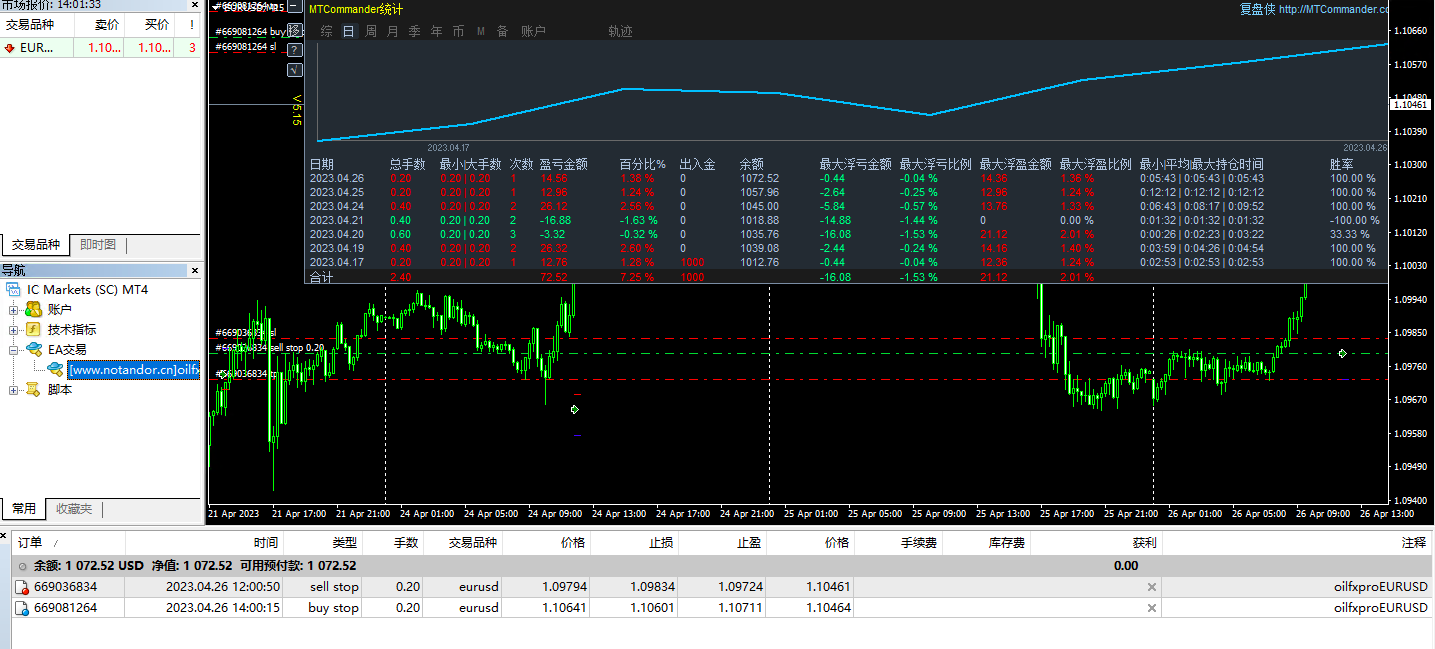This screenshot has width=1435, height=649.
Task: Click the 轨迹 button in the stats panel
Action: pos(623,31)
